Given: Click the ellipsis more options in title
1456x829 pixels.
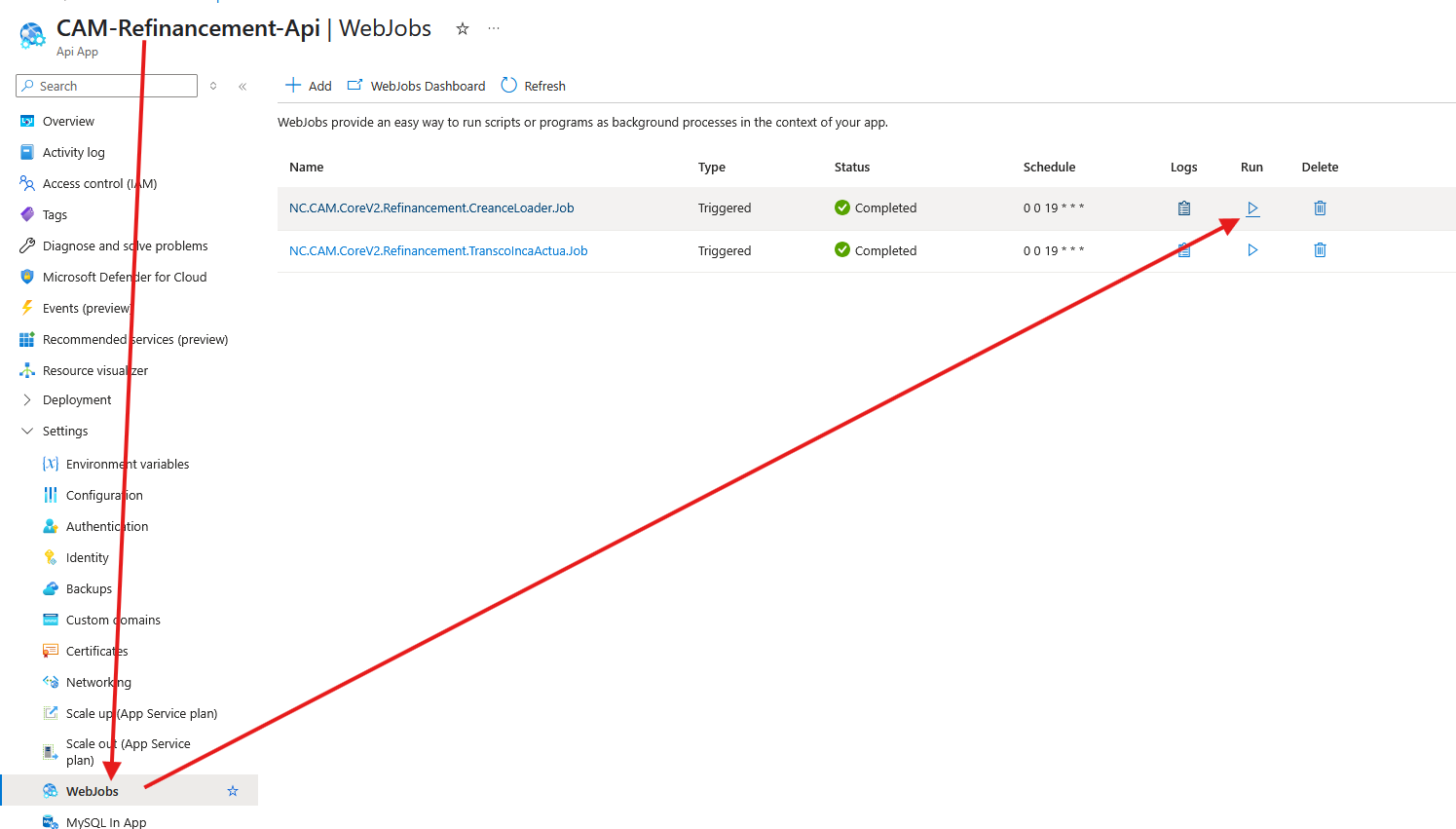Looking at the screenshot, I should pyautogui.click(x=494, y=29).
